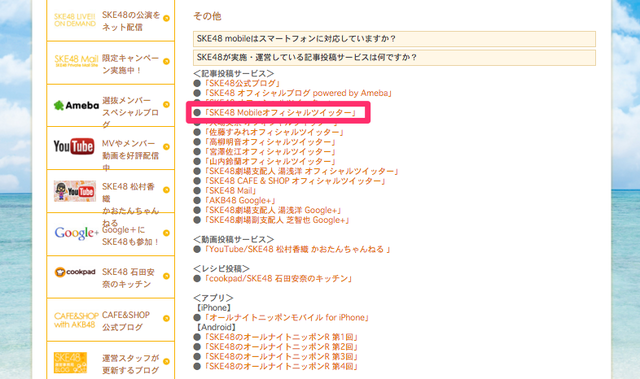The width and height of the screenshot is (640, 379).
Task: Click arrow beside CAFE&SHOP 公式ブログ
Action: pos(166,318)
